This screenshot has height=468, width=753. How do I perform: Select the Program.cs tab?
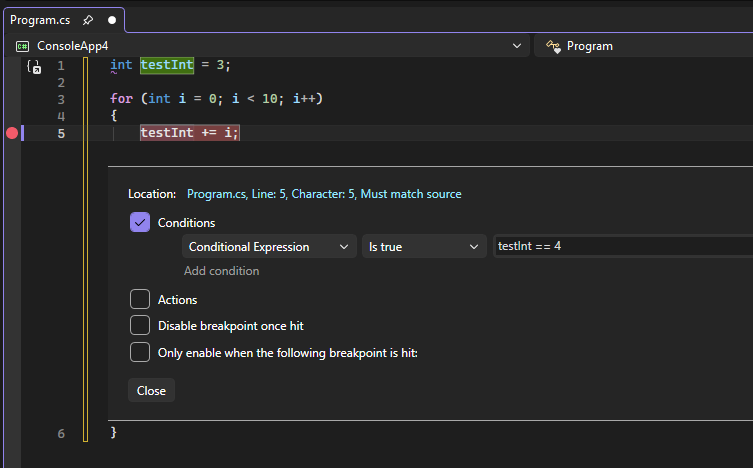click(x=38, y=20)
